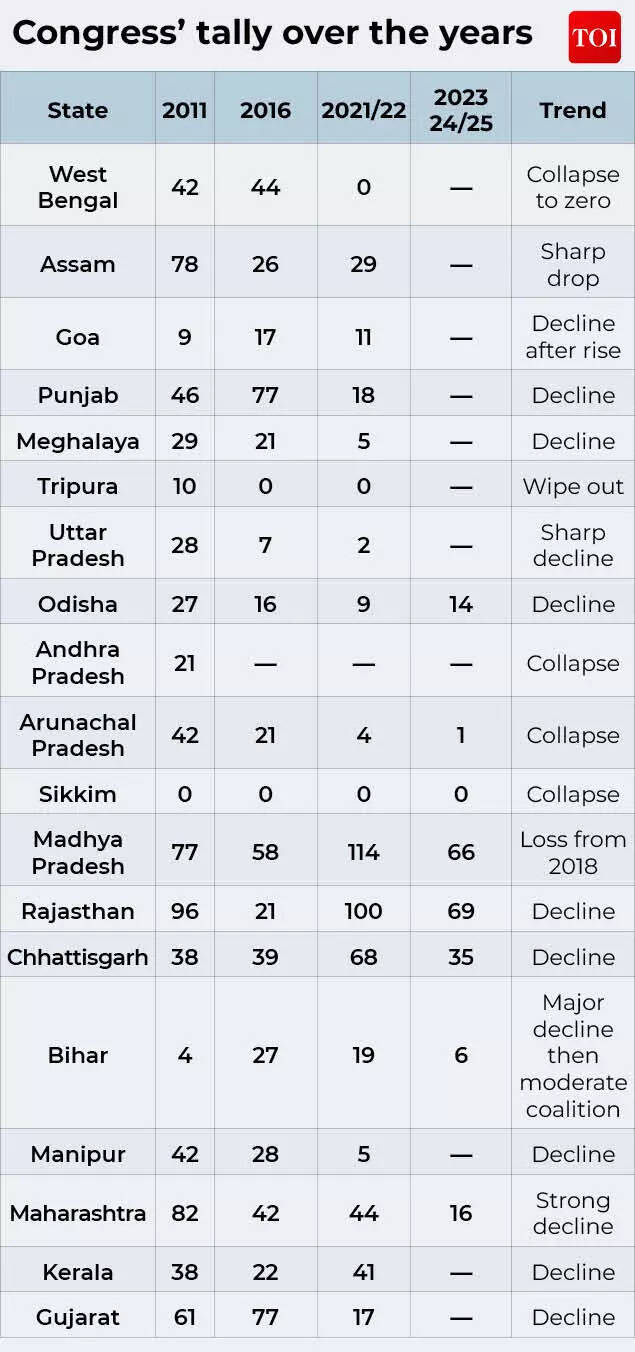Viewport: 635px width, 1352px height.
Task: Select the Trend column header
Action: pyautogui.click(x=573, y=110)
